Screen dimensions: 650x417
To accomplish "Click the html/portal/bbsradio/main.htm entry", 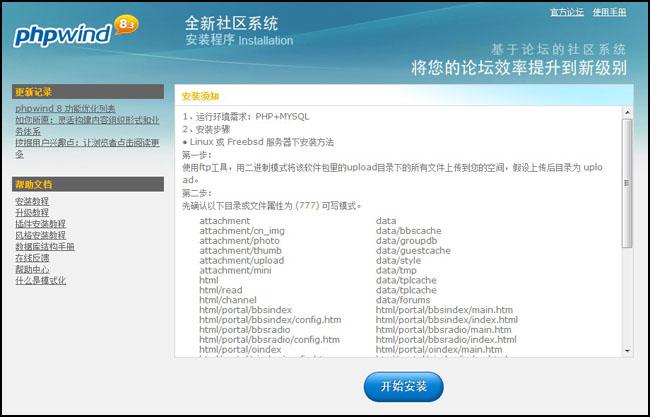I will pos(443,330).
